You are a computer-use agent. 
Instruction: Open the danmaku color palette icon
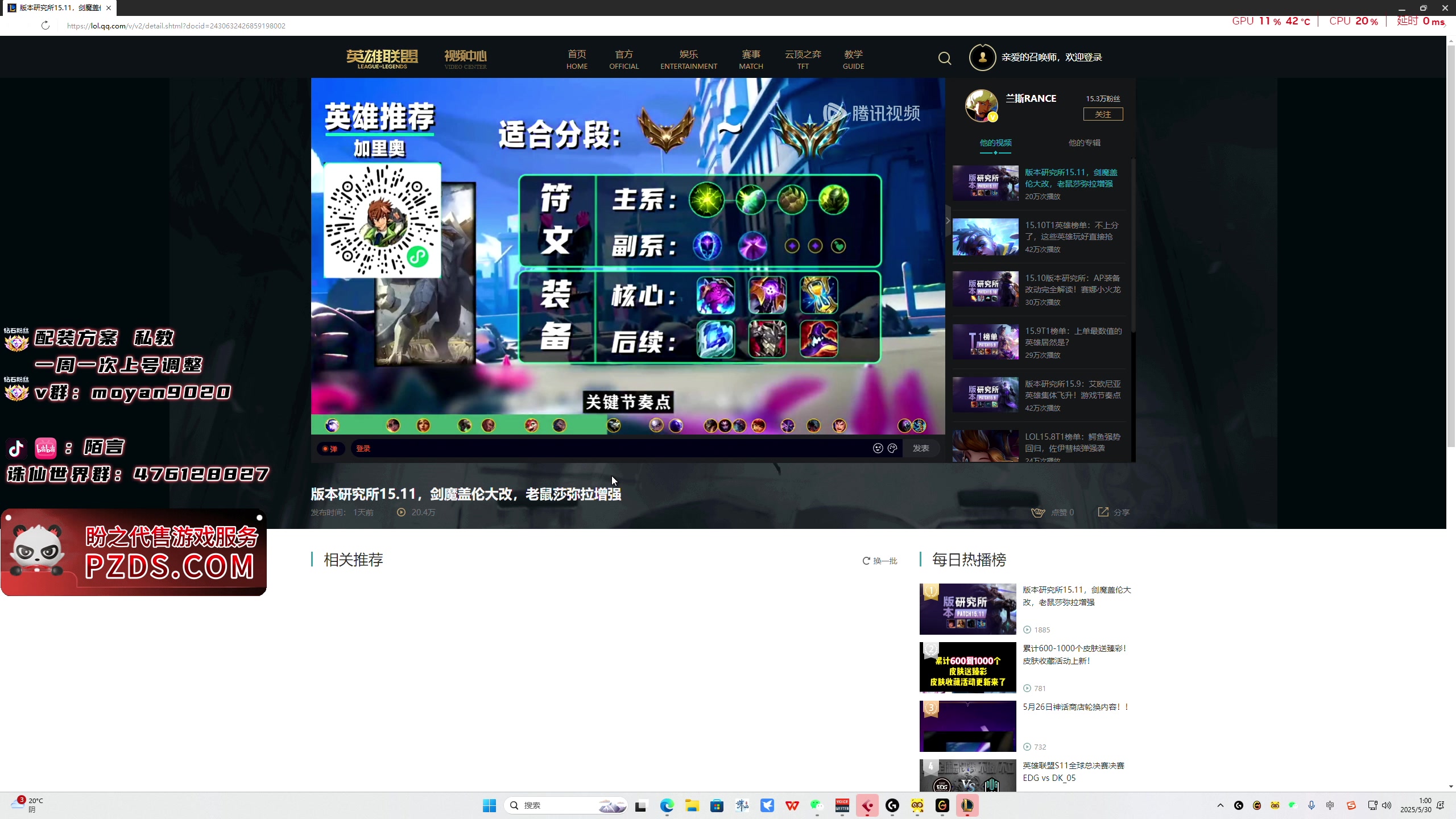[892, 448]
